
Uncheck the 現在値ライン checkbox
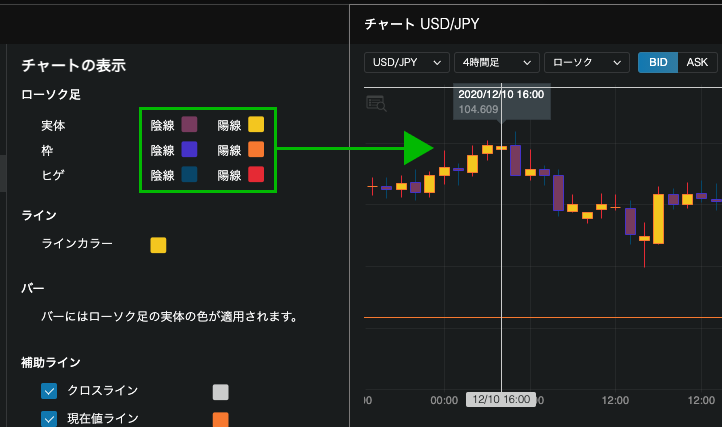(x=49, y=419)
